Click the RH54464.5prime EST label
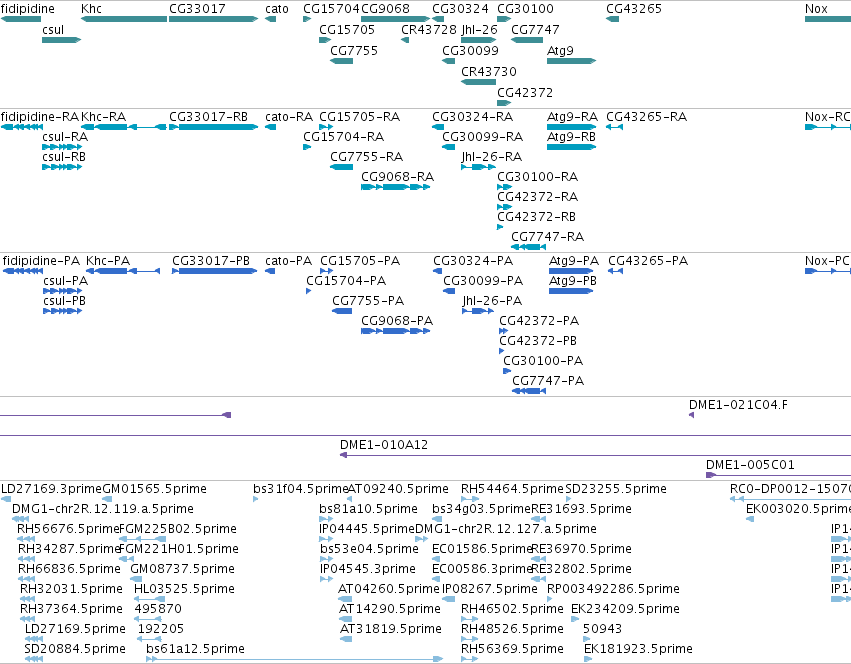Screen dimensions: 851x664 (x=512, y=489)
